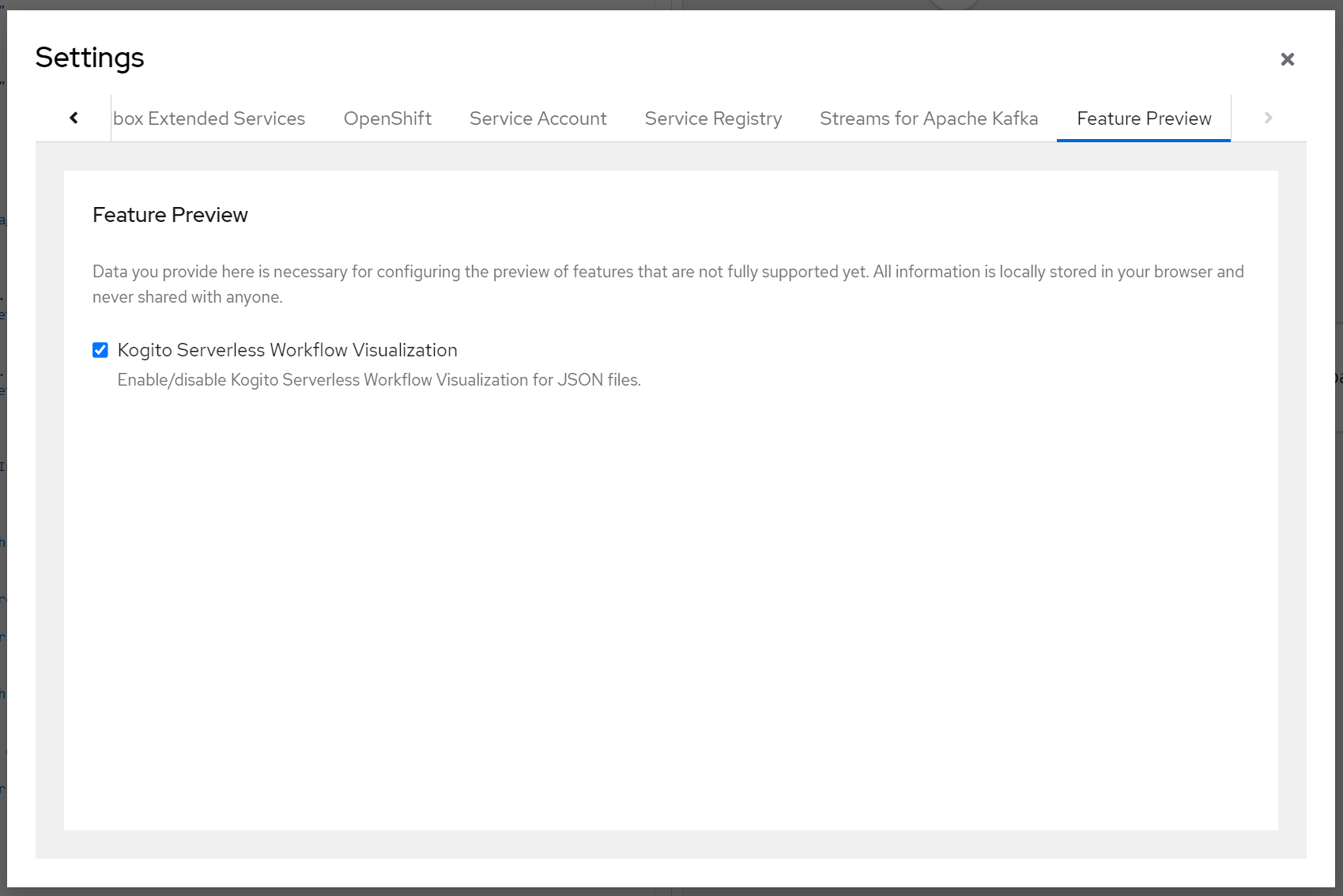Click the Settings dialog title

click(x=89, y=57)
